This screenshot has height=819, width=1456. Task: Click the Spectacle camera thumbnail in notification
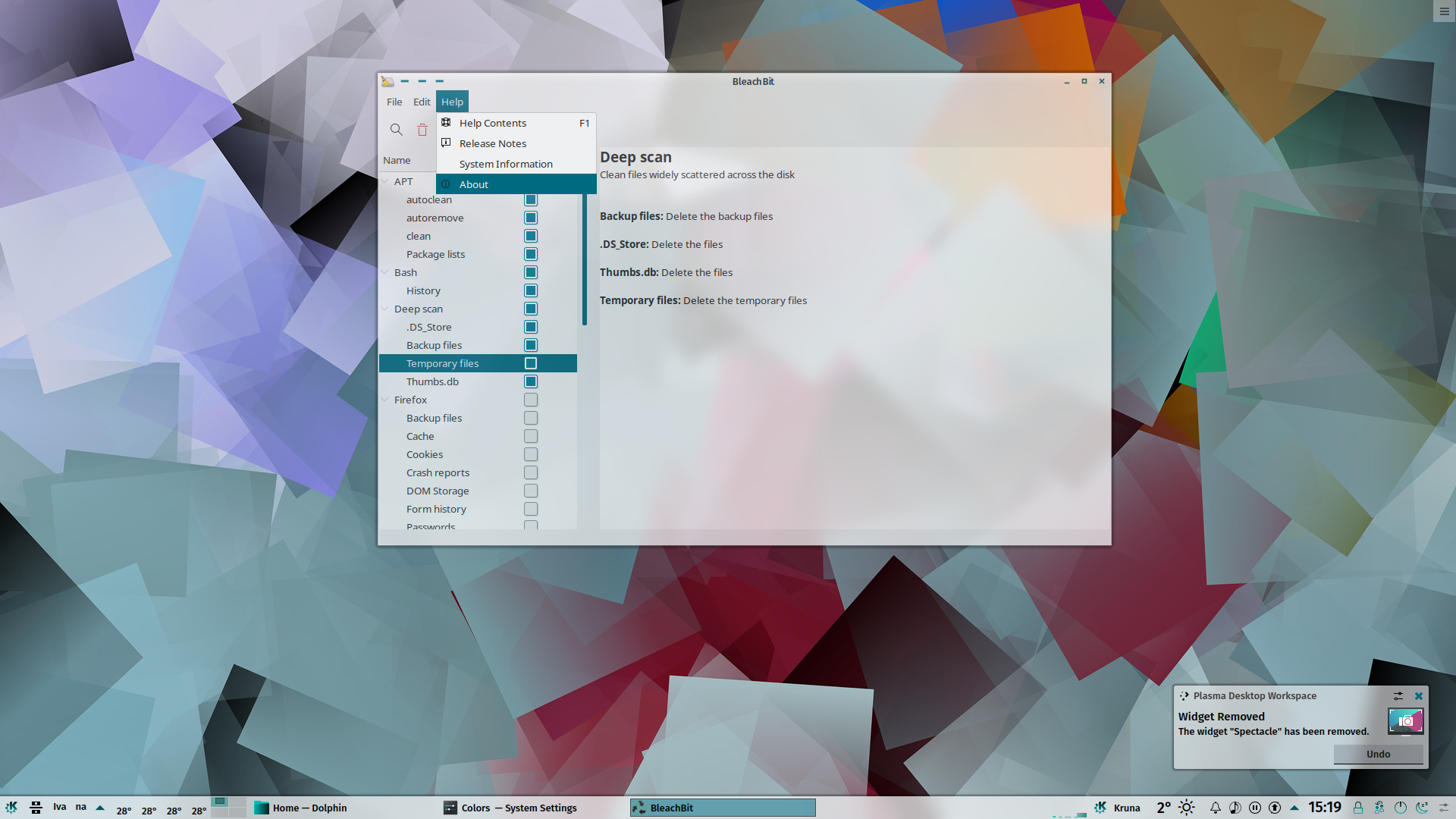coord(1406,721)
